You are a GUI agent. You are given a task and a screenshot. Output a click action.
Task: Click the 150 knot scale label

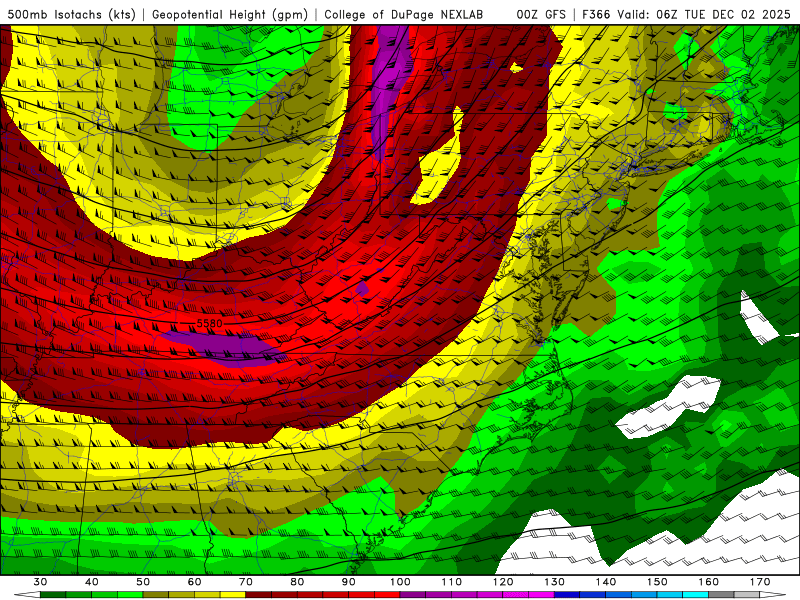pos(657,582)
